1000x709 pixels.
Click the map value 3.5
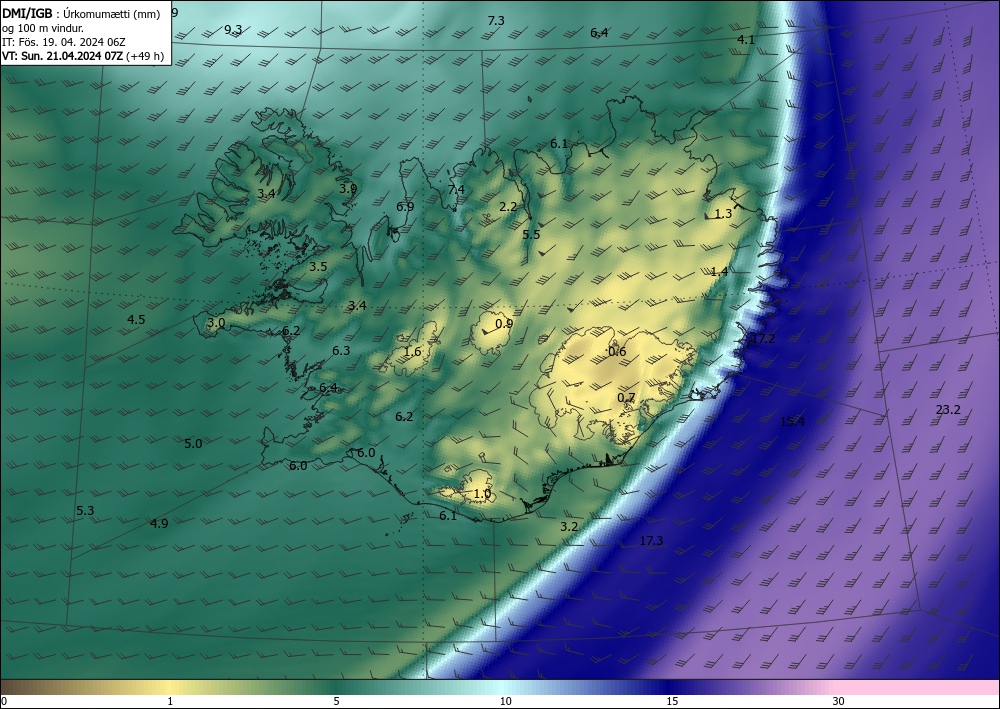[x=318, y=267]
